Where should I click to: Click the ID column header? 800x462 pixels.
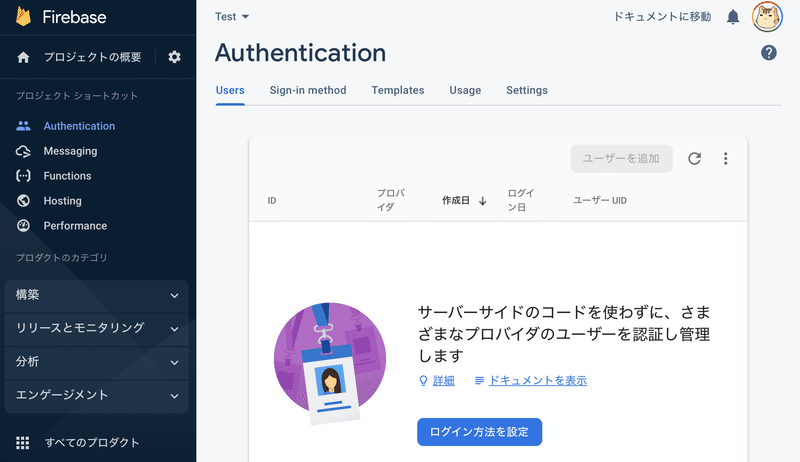[x=272, y=201]
